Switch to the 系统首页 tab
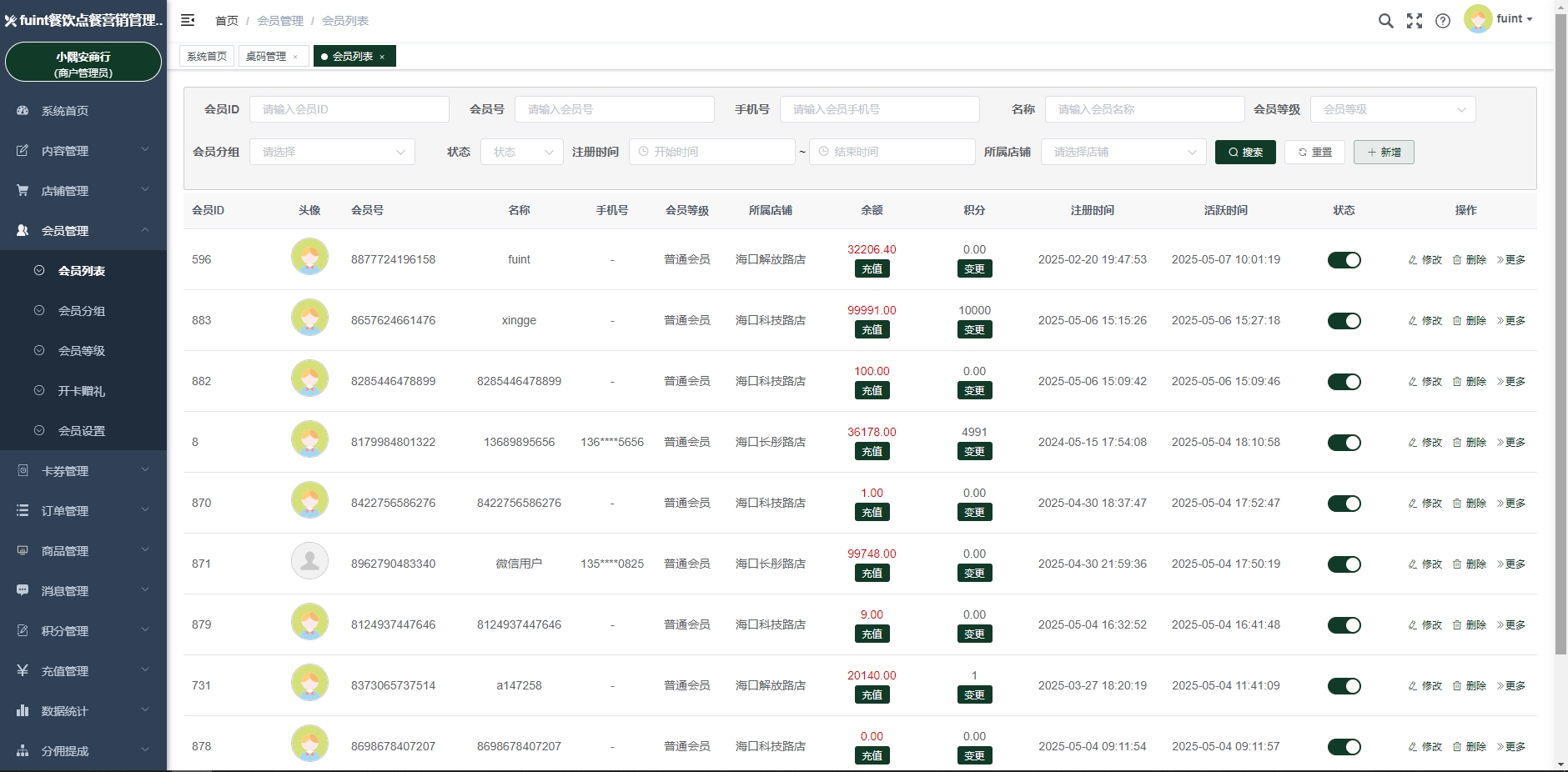The image size is (1568, 772). click(207, 57)
